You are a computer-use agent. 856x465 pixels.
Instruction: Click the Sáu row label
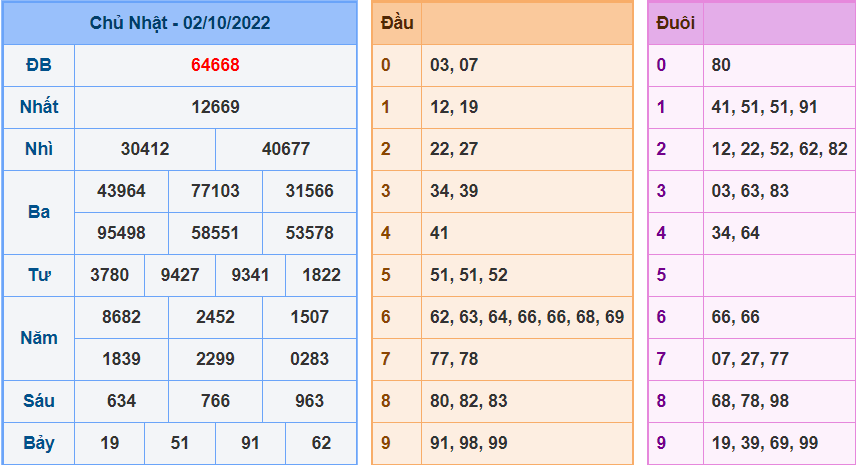39,401
